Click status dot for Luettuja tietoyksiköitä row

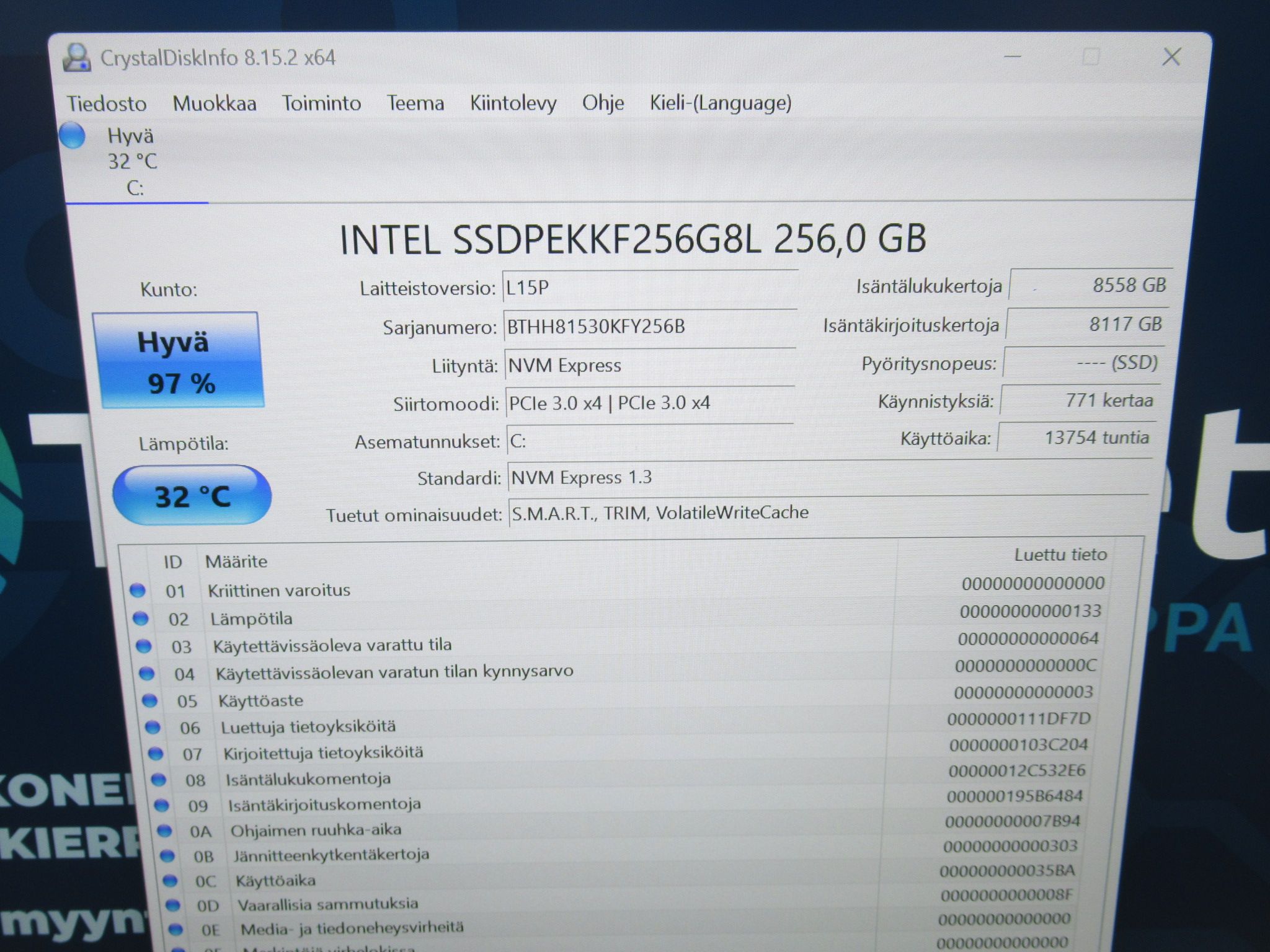click(x=153, y=727)
